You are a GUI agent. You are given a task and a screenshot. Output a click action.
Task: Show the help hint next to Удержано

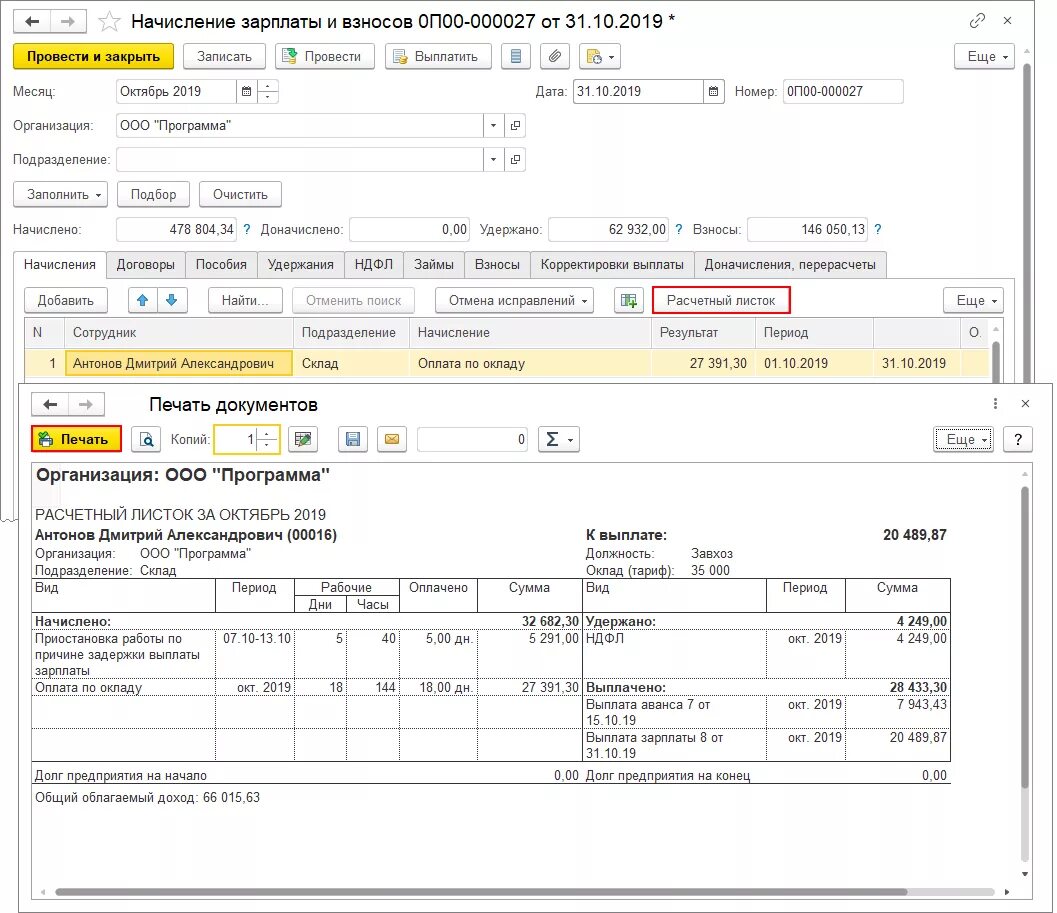679,229
